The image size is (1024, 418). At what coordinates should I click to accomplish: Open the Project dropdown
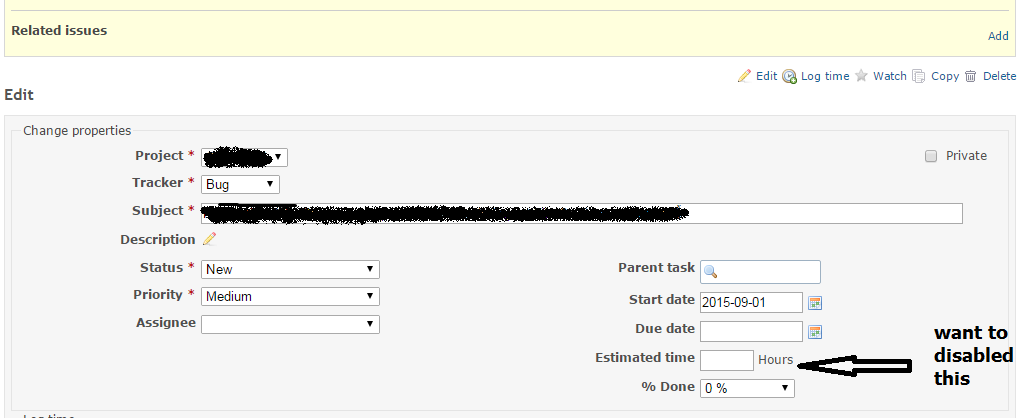pyautogui.click(x=244, y=157)
